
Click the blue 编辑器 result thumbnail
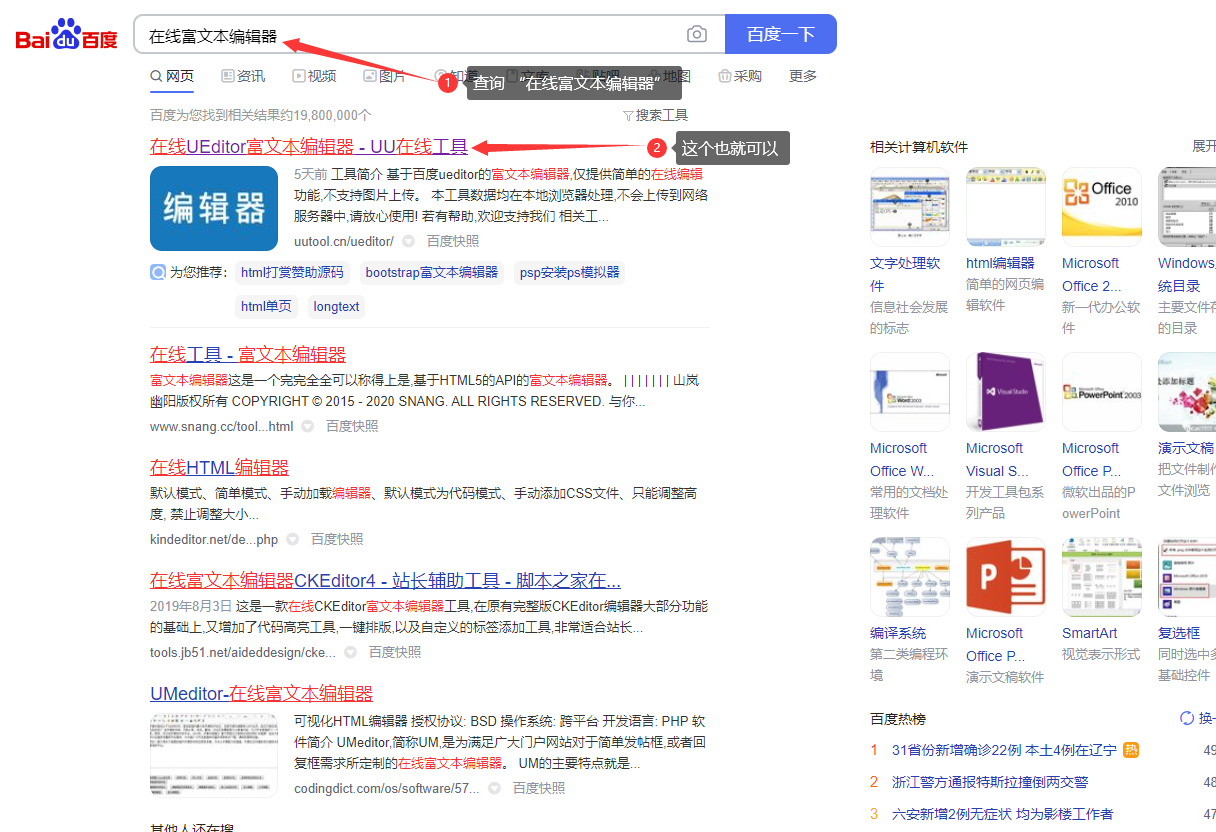[214, 208]
